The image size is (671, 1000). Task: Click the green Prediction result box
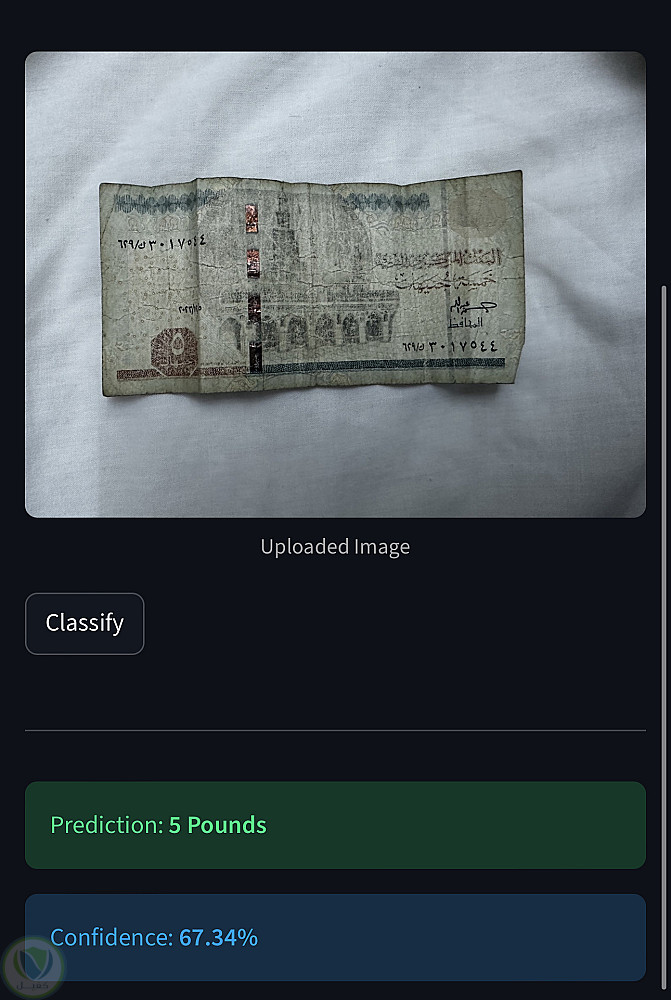tap(336, 825)
